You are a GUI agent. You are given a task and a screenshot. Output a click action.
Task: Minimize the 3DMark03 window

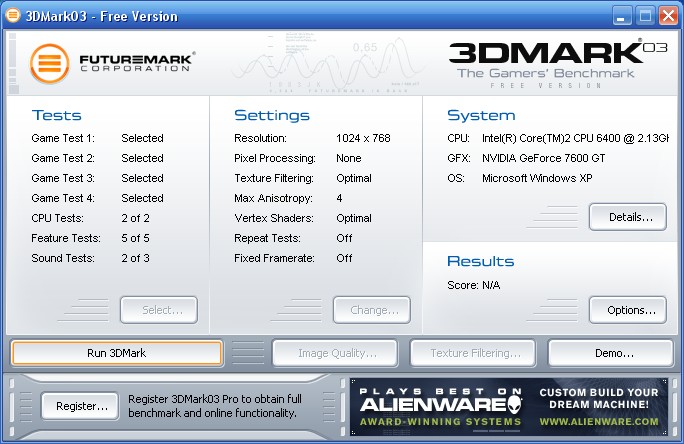622,16
